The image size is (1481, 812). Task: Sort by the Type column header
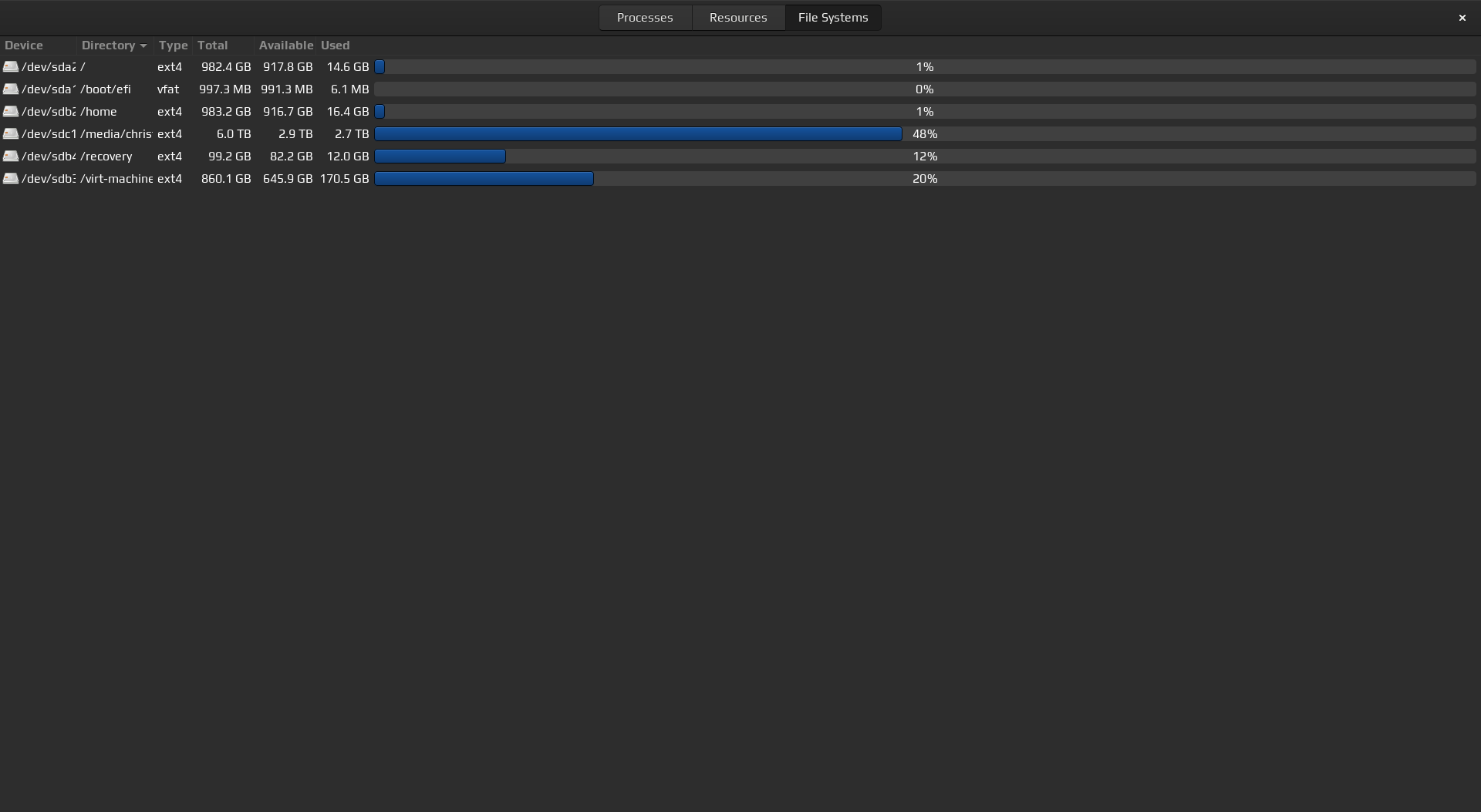pos(173,45)
